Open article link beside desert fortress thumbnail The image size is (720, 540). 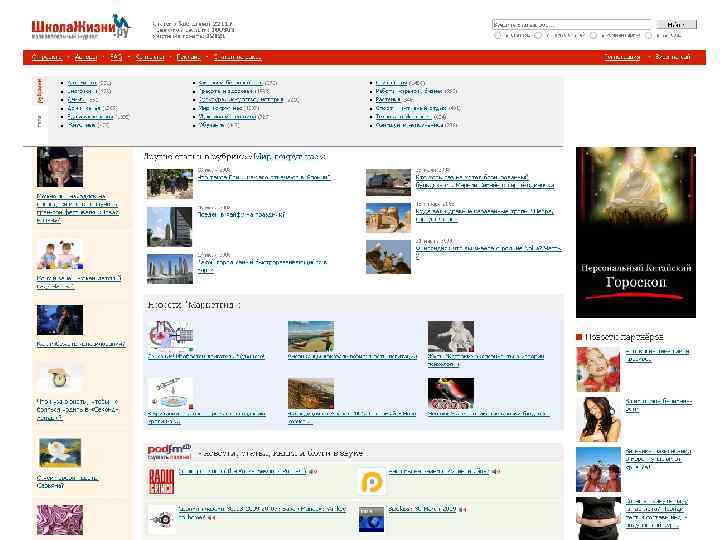[x=484, y=215]
